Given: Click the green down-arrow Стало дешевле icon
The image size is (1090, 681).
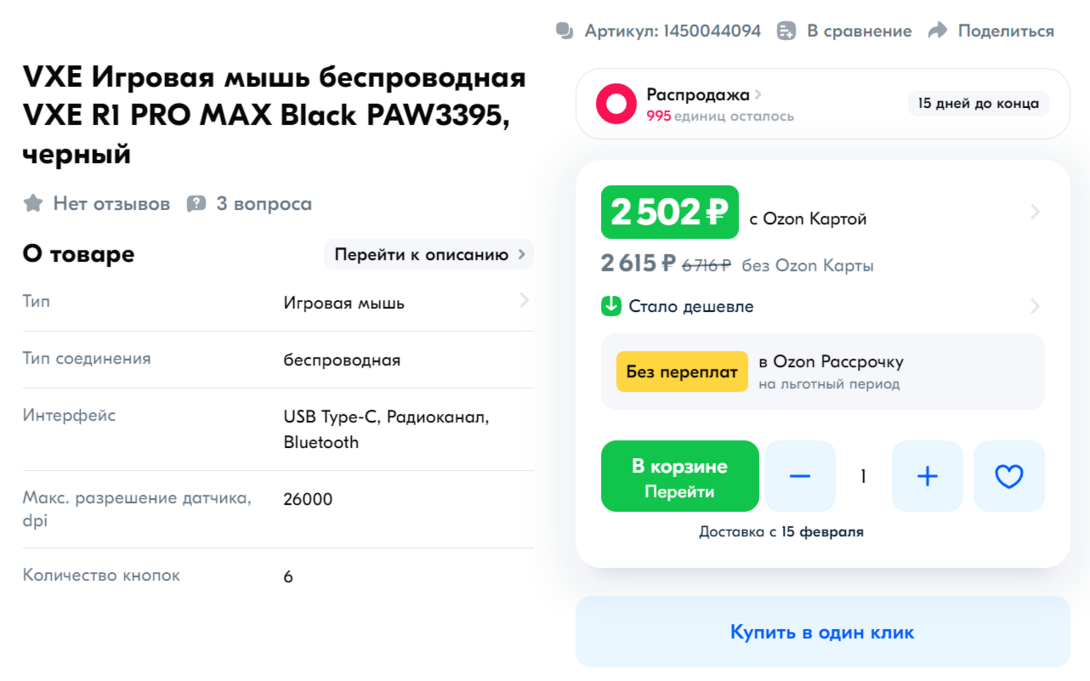Looking at the screenshot, I should [611, 306].
